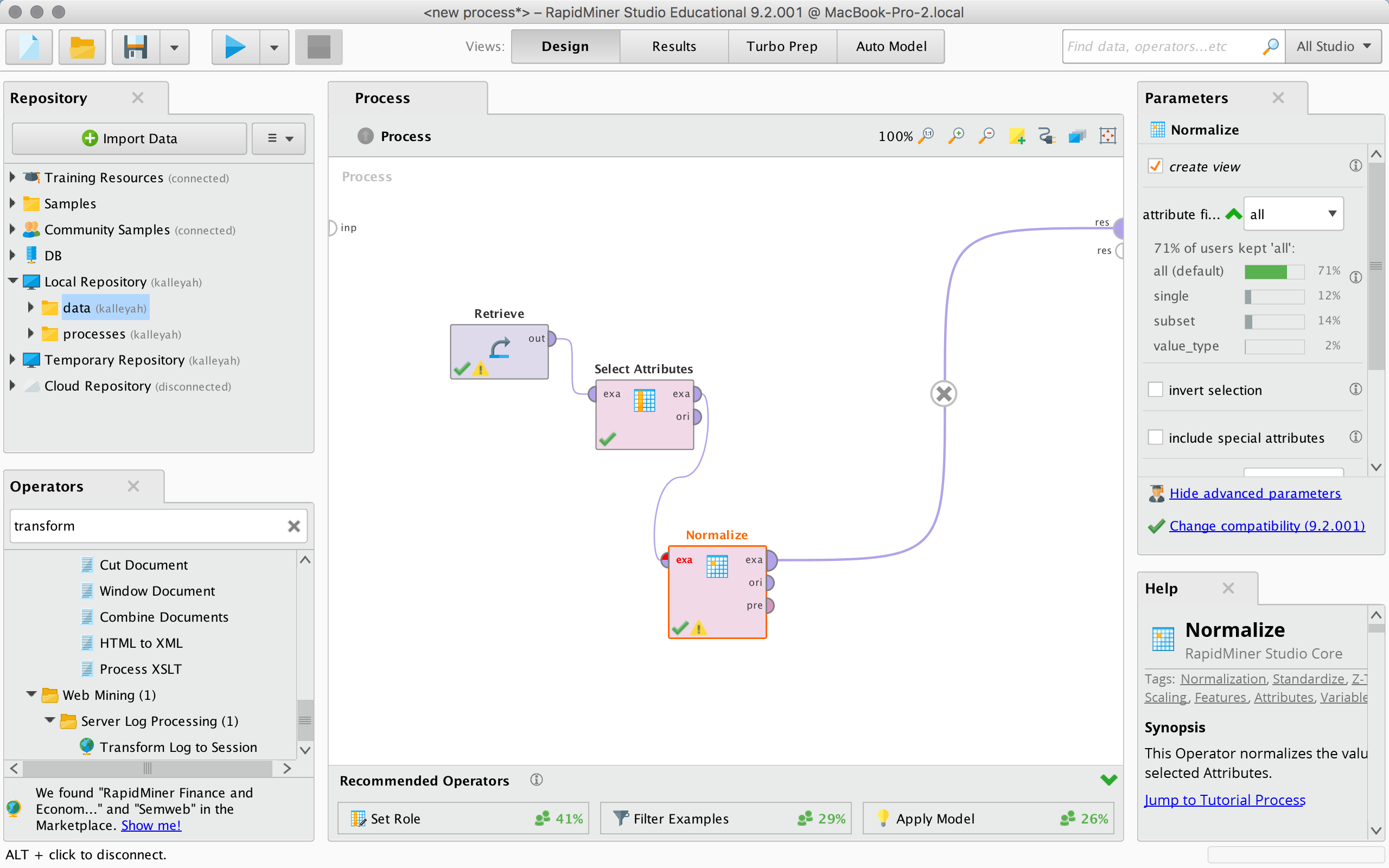Open the repository actions menu dropdown
The image size is (1389, 868).
[279, 138]
